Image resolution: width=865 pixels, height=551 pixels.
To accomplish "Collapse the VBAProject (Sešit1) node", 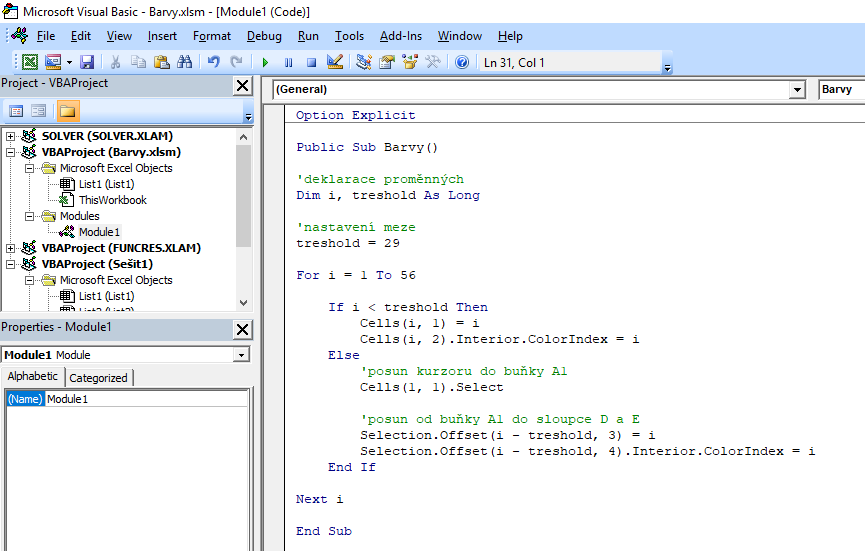I will (10, 264).
